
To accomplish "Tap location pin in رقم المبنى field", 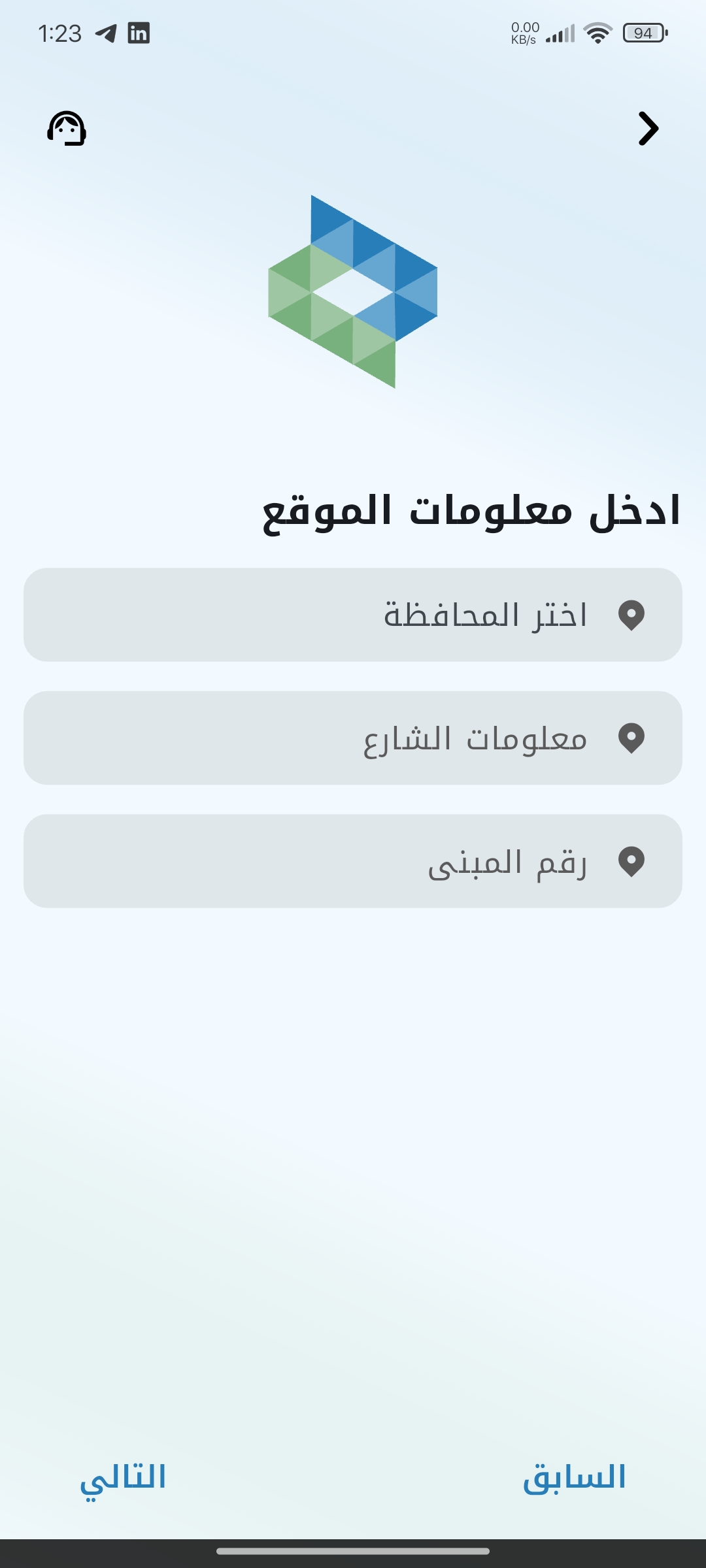I will (631, 861).
